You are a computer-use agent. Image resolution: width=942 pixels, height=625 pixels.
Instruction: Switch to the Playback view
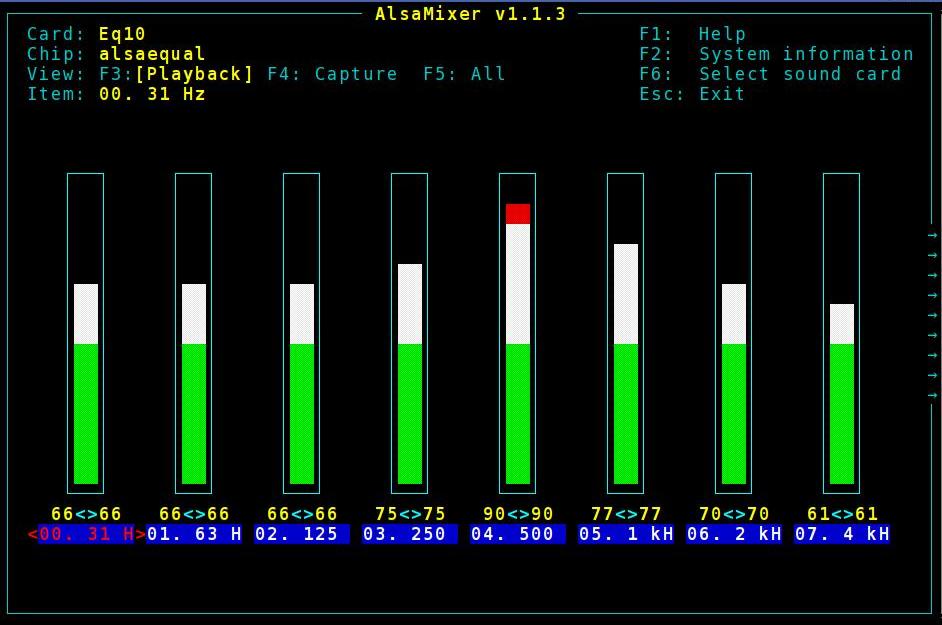pos(193,73)
